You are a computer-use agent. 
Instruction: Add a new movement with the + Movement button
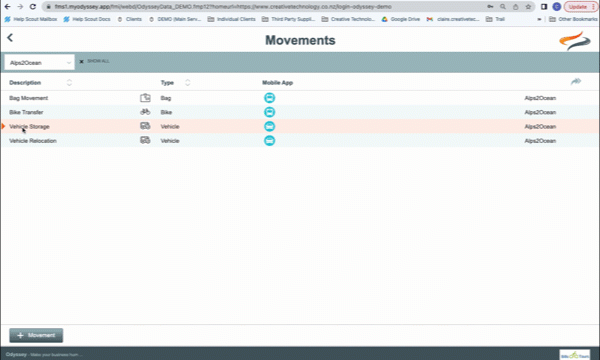[x=36, y=335]
